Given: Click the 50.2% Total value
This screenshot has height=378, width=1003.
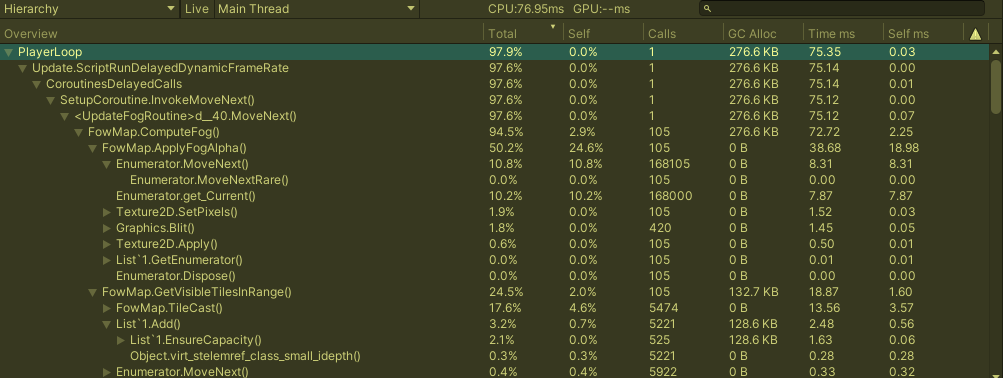Looking at the screenshot, I should [x=506, y=148].
